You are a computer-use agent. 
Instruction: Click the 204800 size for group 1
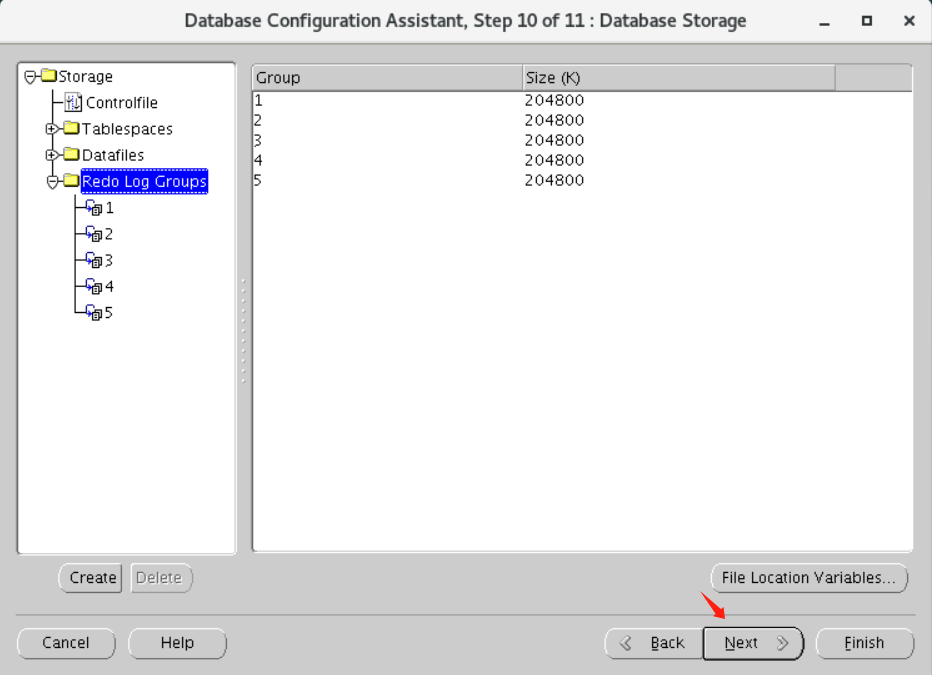pos(555,100)
